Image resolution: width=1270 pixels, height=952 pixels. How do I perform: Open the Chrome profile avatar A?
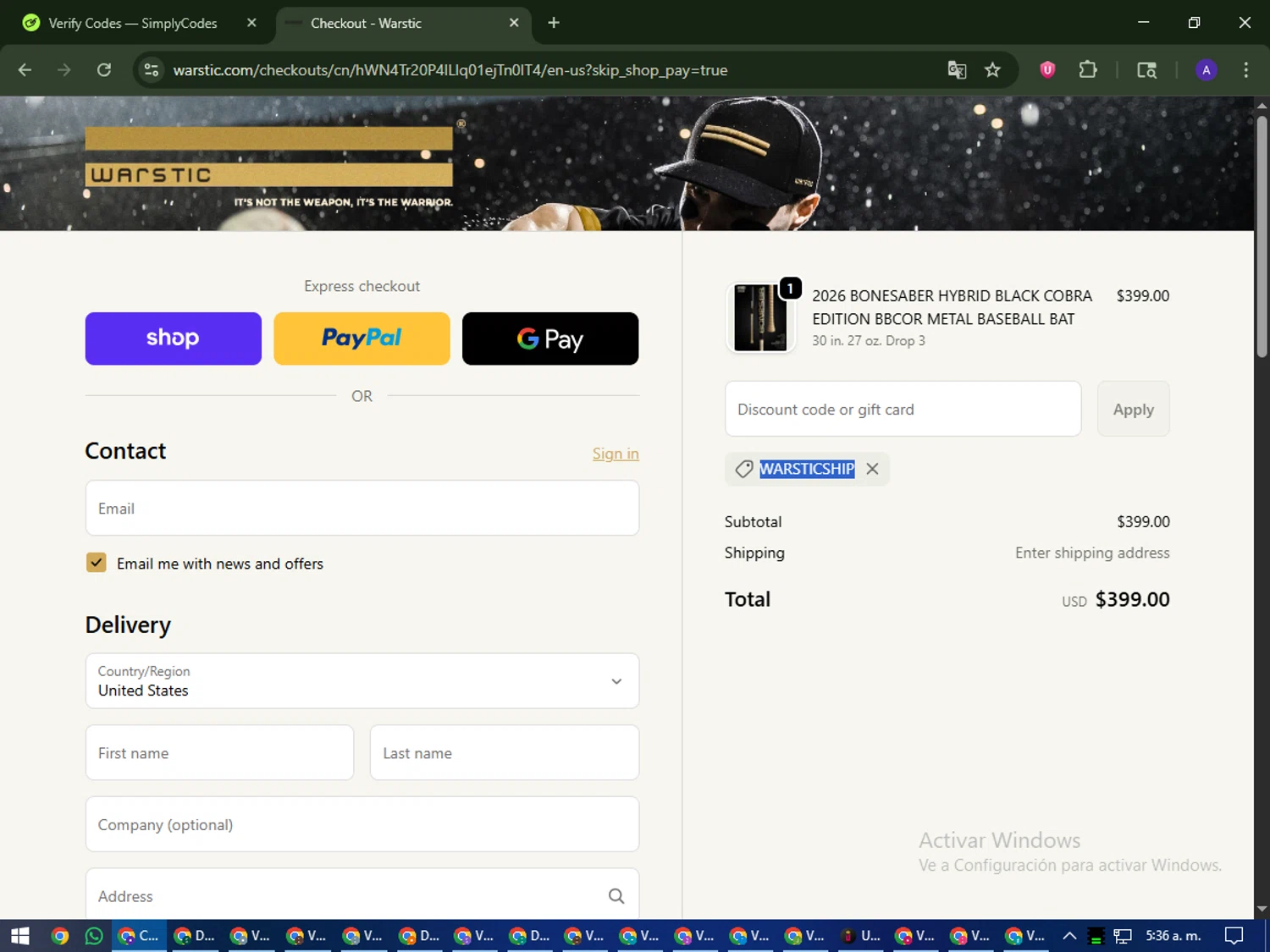point(1206,70)
